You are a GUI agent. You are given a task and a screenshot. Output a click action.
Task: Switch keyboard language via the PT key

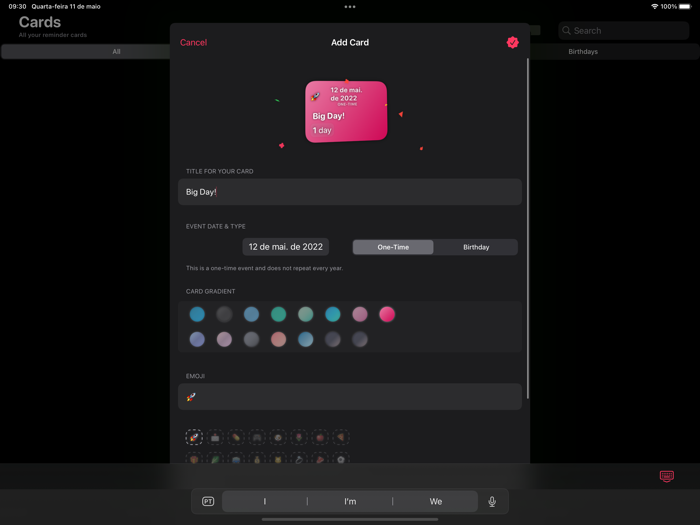208,501
